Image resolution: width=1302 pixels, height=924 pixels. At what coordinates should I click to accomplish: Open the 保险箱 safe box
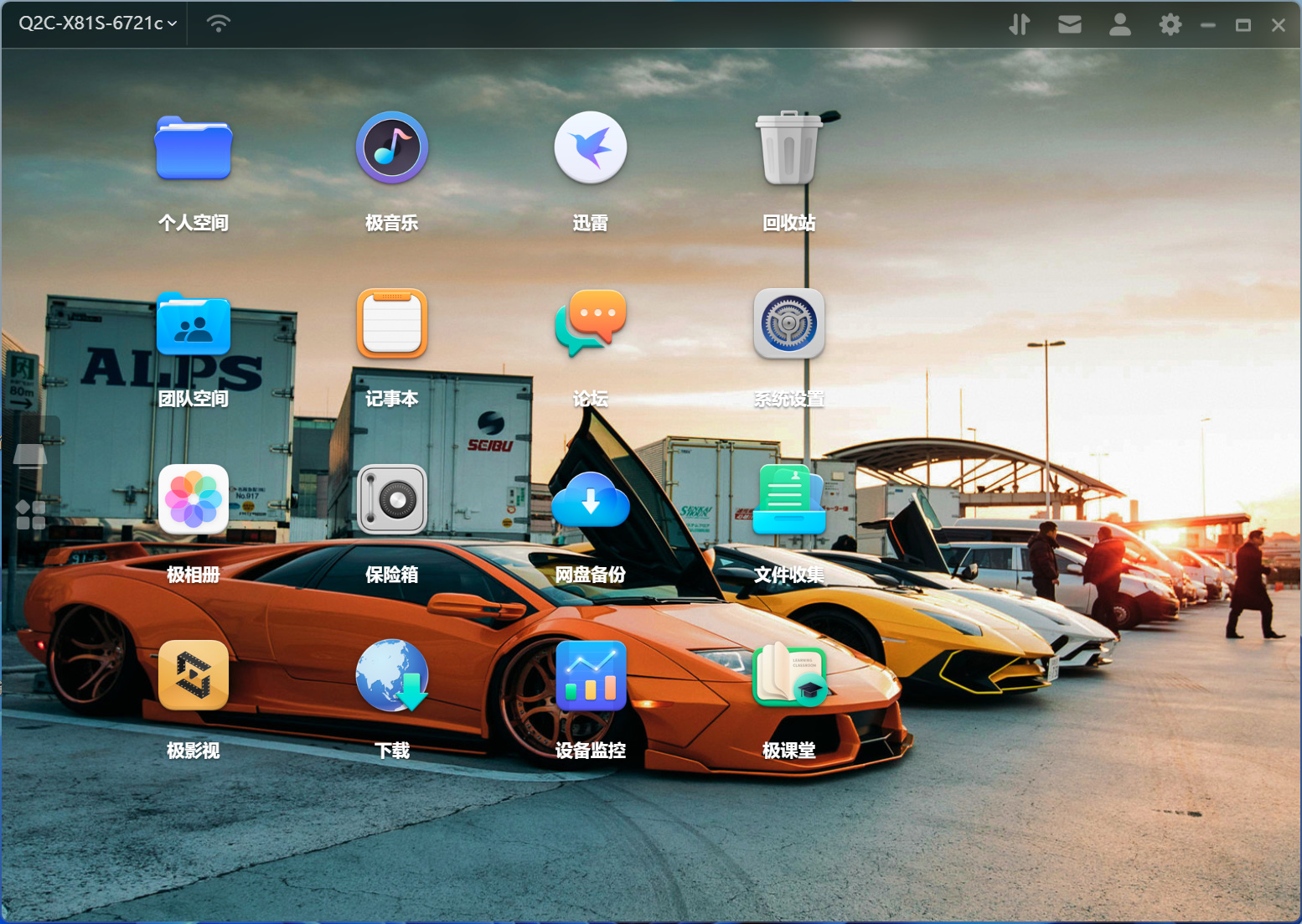(391, 500)
